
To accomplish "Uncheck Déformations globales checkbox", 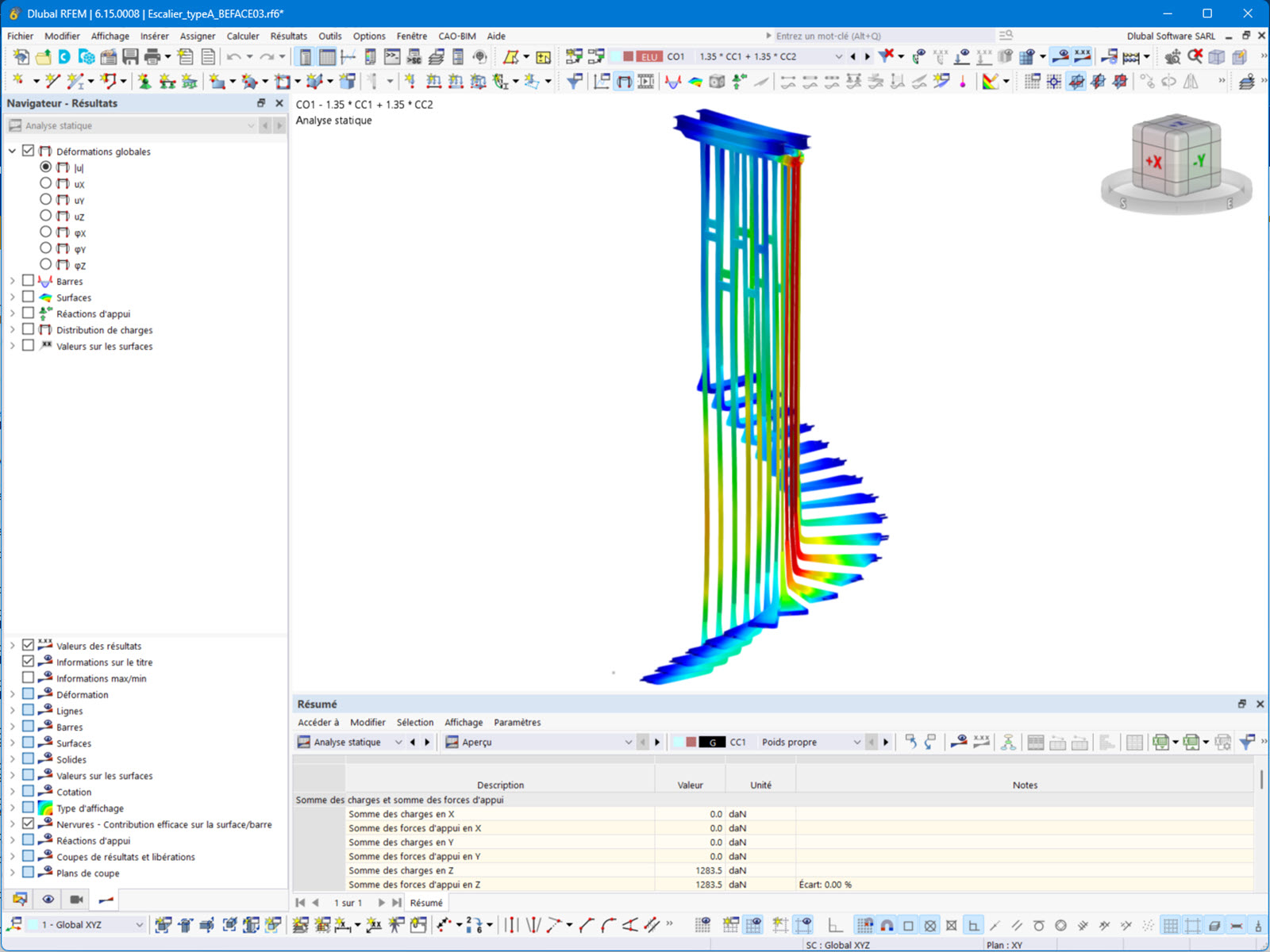I will tap(29, 151).
